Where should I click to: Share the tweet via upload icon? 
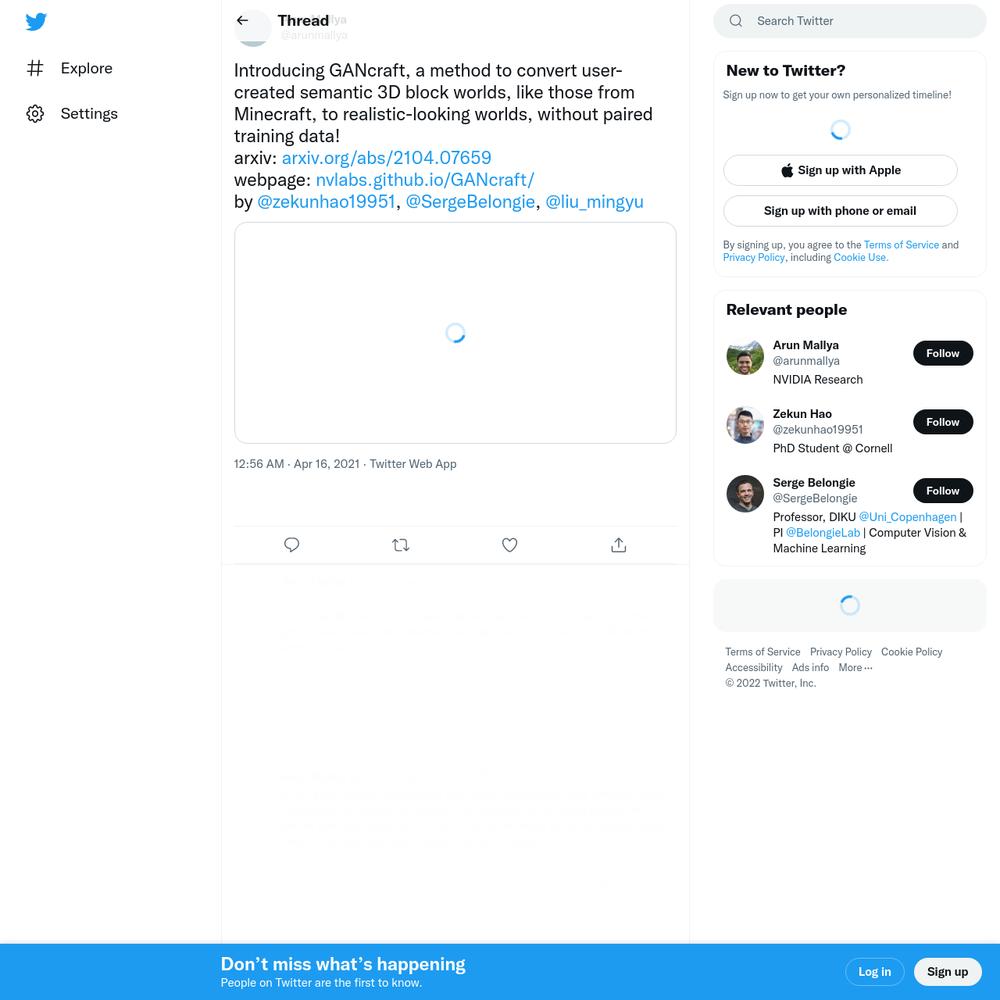tap(619, 545)
